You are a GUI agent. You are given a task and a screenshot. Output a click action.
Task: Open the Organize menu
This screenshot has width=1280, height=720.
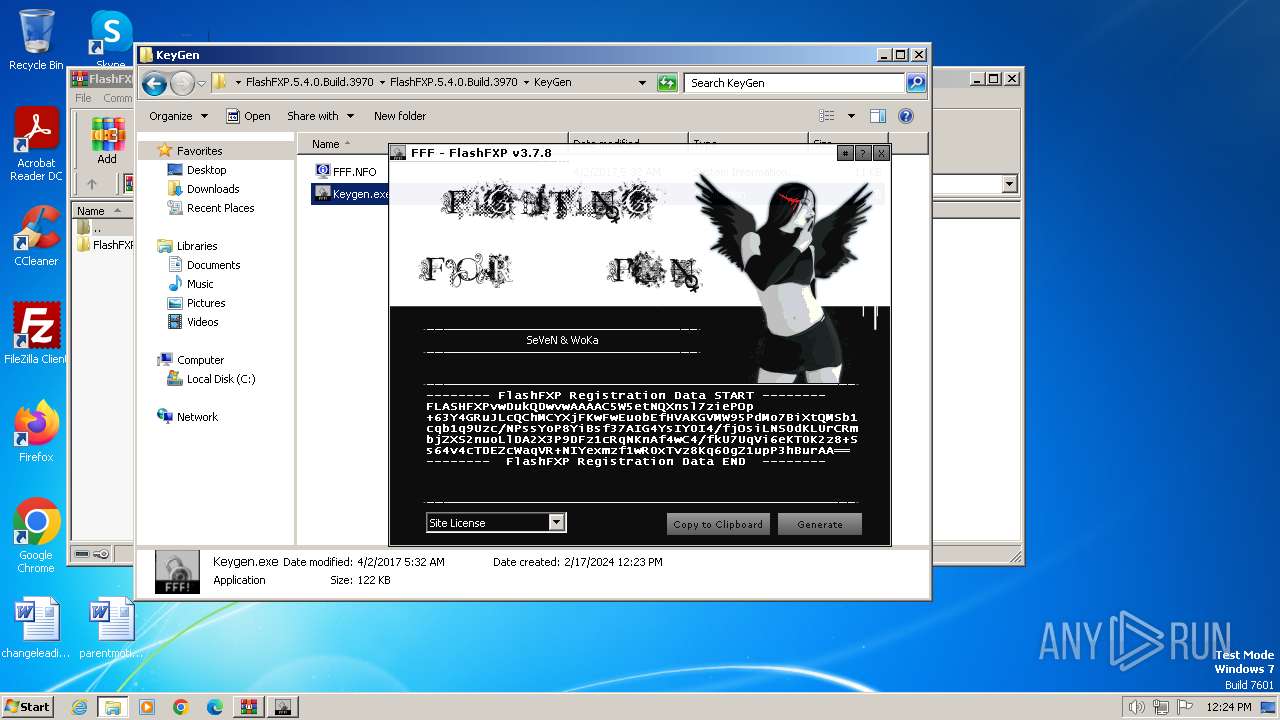coord(178,116)
